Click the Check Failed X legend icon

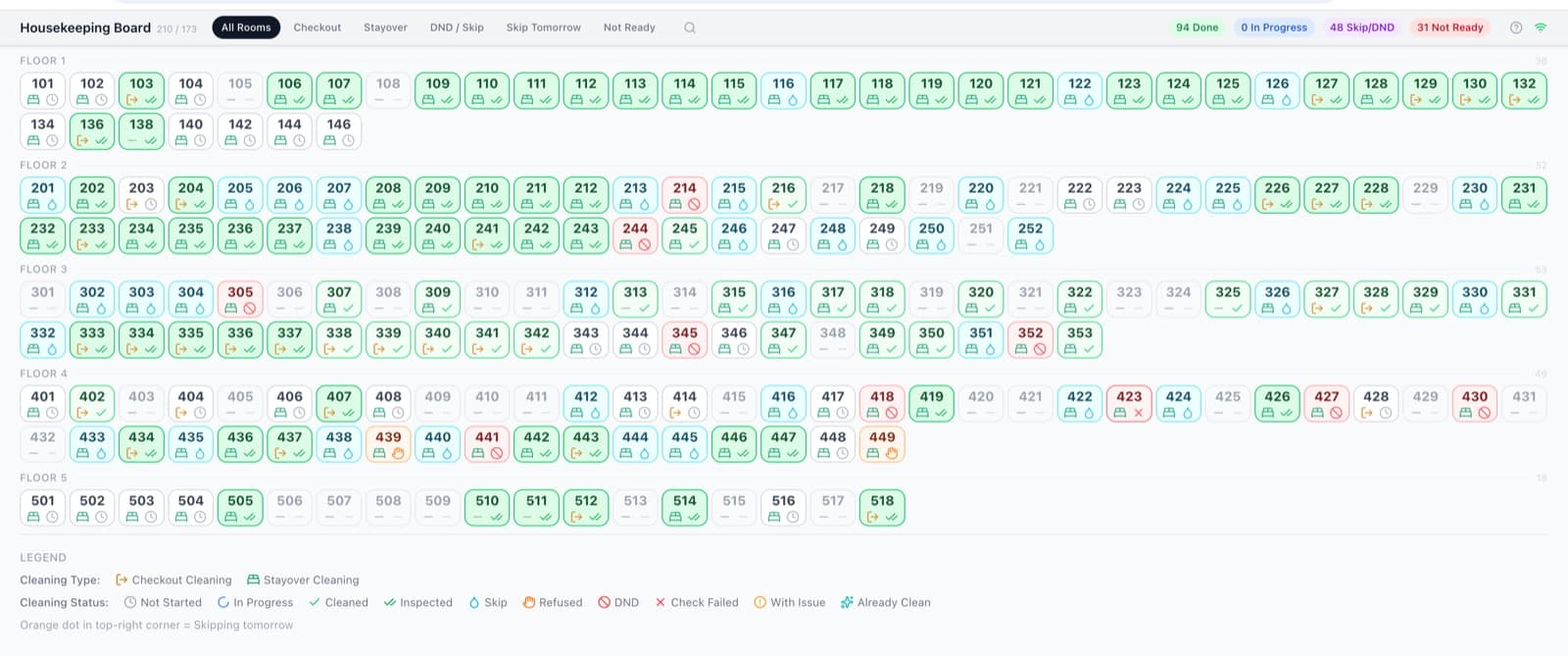pyautogui.click(x=661, y=602)
